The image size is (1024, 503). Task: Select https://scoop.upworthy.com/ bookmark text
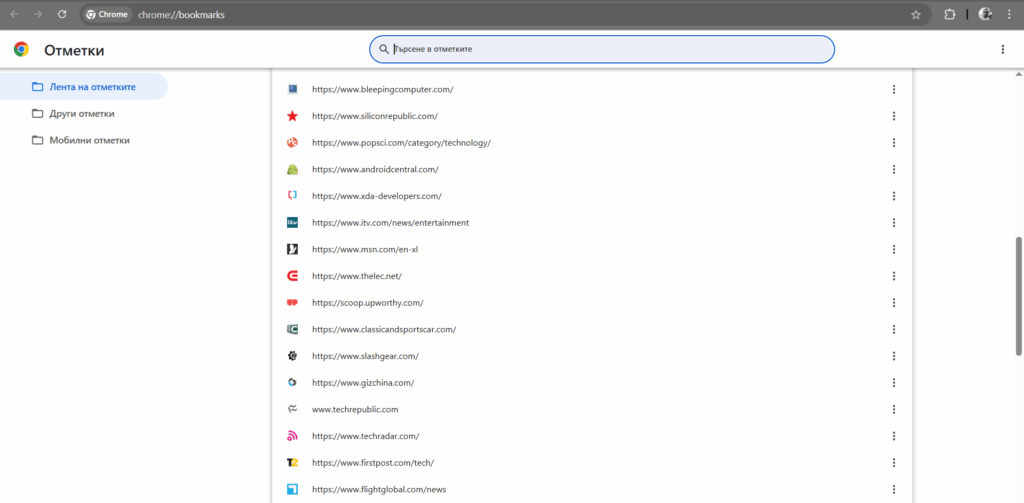pyautogui.click(x=368, y=302)
